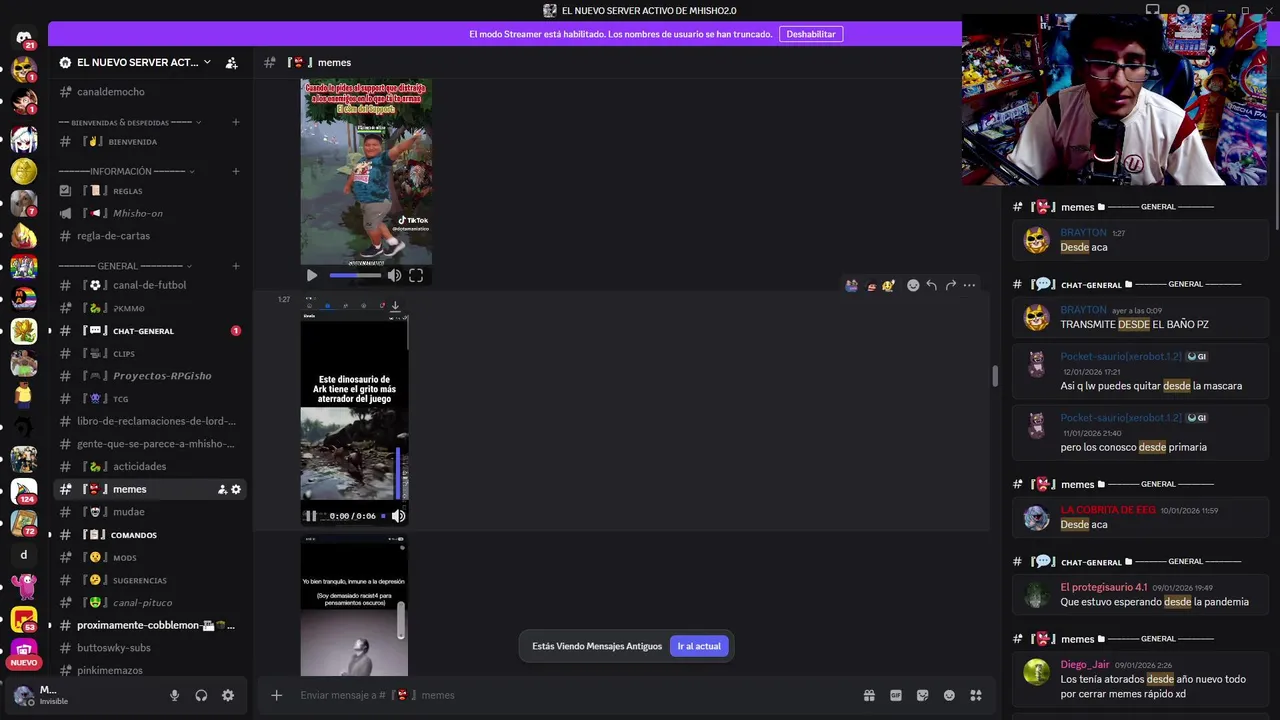Open the Proyectos-RPGisho channel
Image resolution: width=1280 pixels, height=720 pixels.
149,376
